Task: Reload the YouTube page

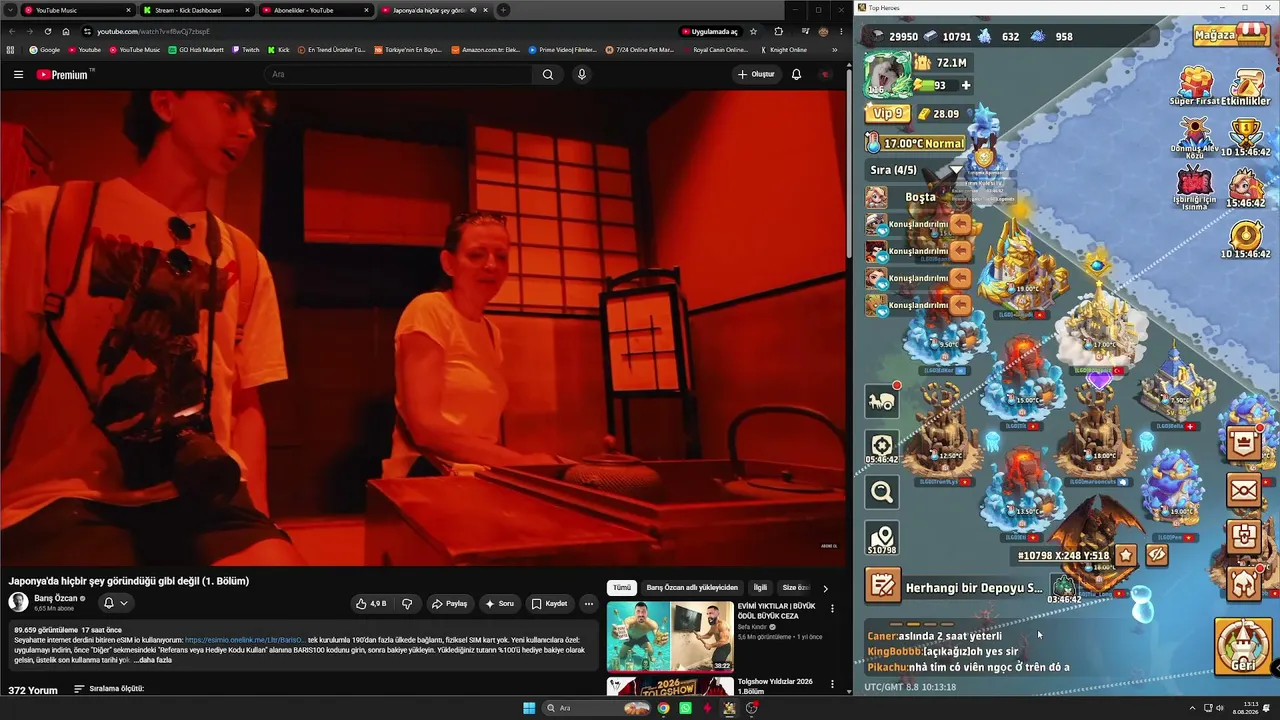Action: 47,31
